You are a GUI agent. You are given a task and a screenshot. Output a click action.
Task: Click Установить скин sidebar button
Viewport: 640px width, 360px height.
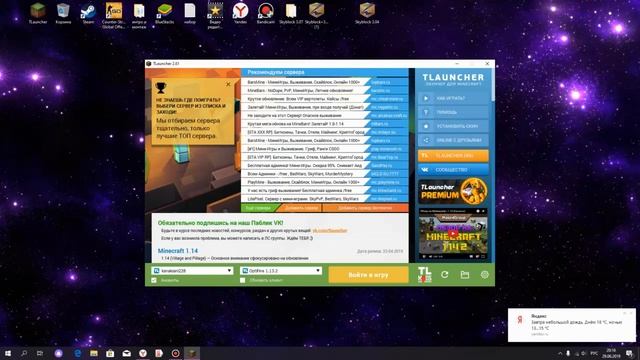coord(453,126)
